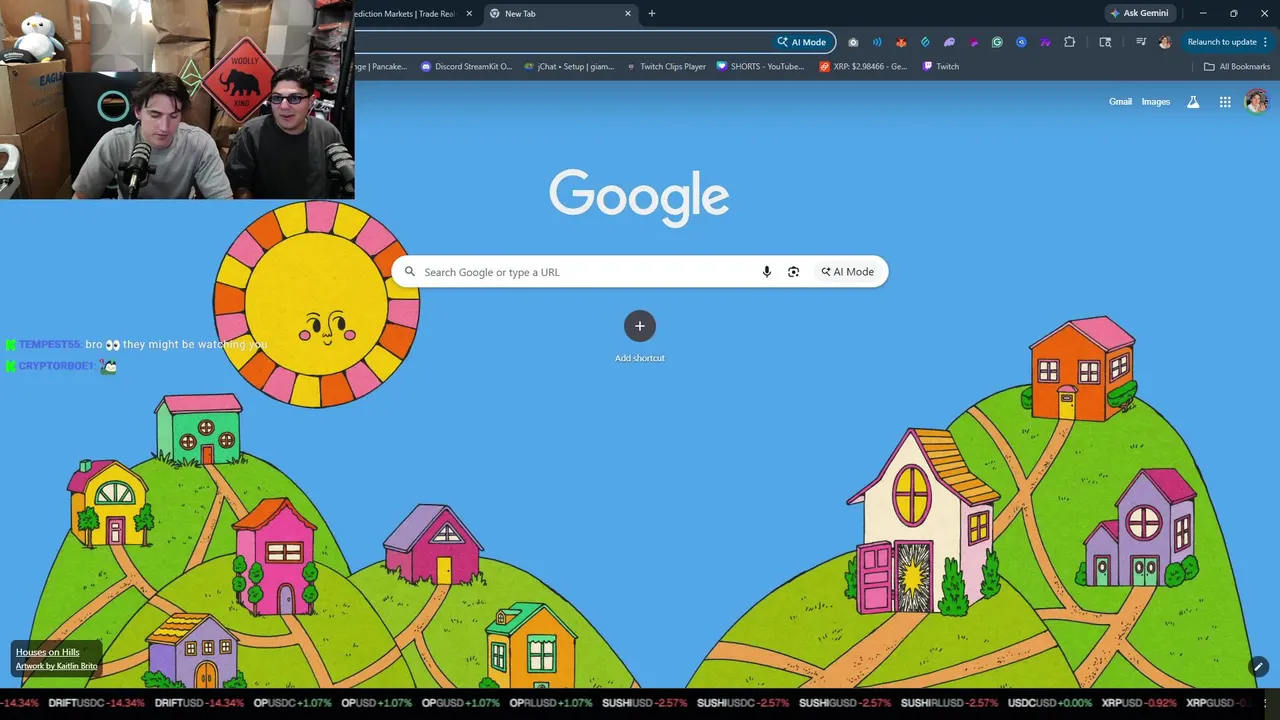
Task: Click the ticker text 'XRPUSD -0.92%'
Action: [1139, 703]
